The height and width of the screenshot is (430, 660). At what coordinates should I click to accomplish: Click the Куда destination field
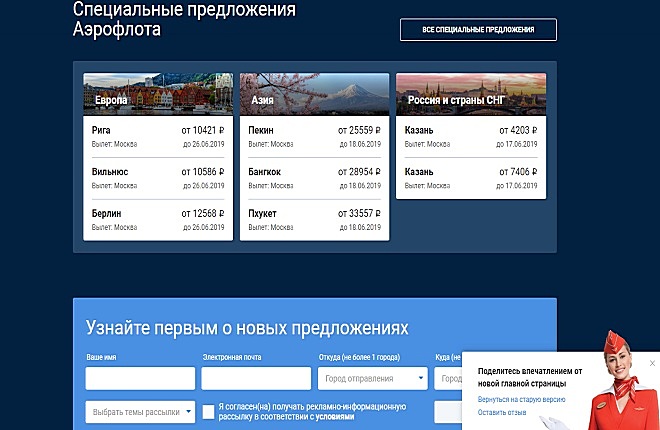[x=448, y=378]
